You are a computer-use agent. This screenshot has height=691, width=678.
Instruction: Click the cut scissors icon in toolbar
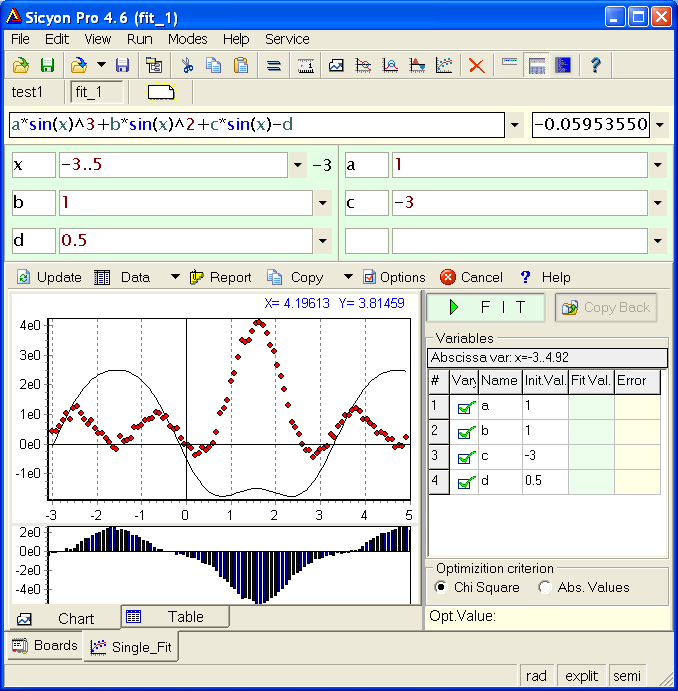pyautogui.click(x=186, y=66)
